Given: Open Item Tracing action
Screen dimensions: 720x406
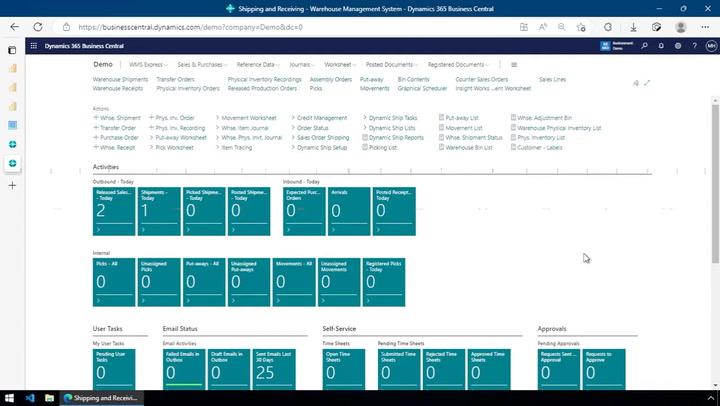Looking at the screenshot, I should click(234, 148).
